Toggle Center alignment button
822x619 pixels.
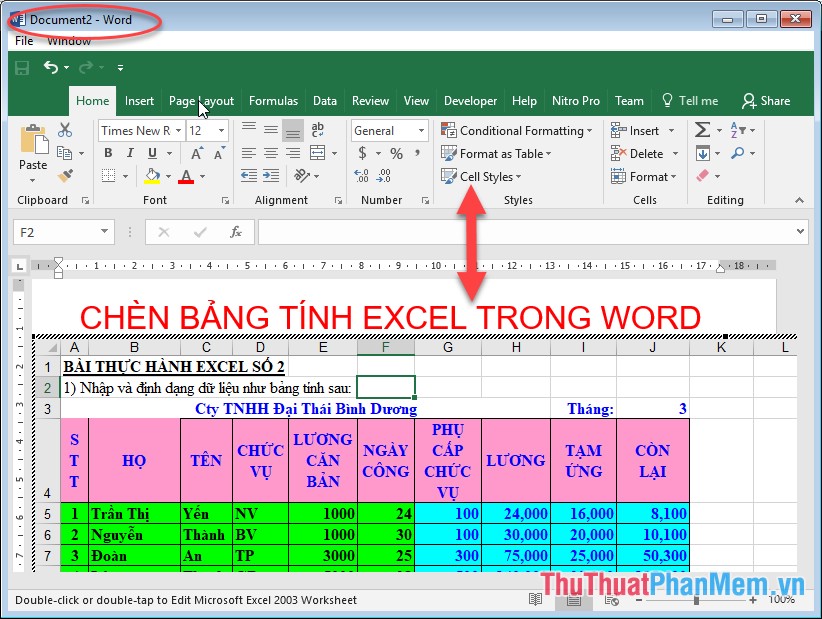[271, 153]
